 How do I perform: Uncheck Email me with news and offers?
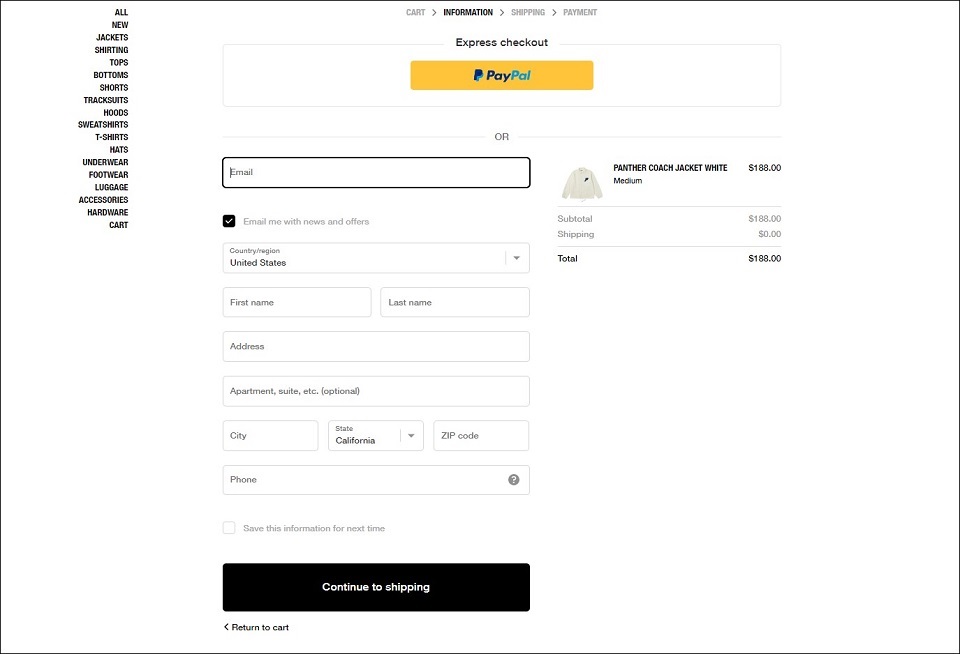229,221
